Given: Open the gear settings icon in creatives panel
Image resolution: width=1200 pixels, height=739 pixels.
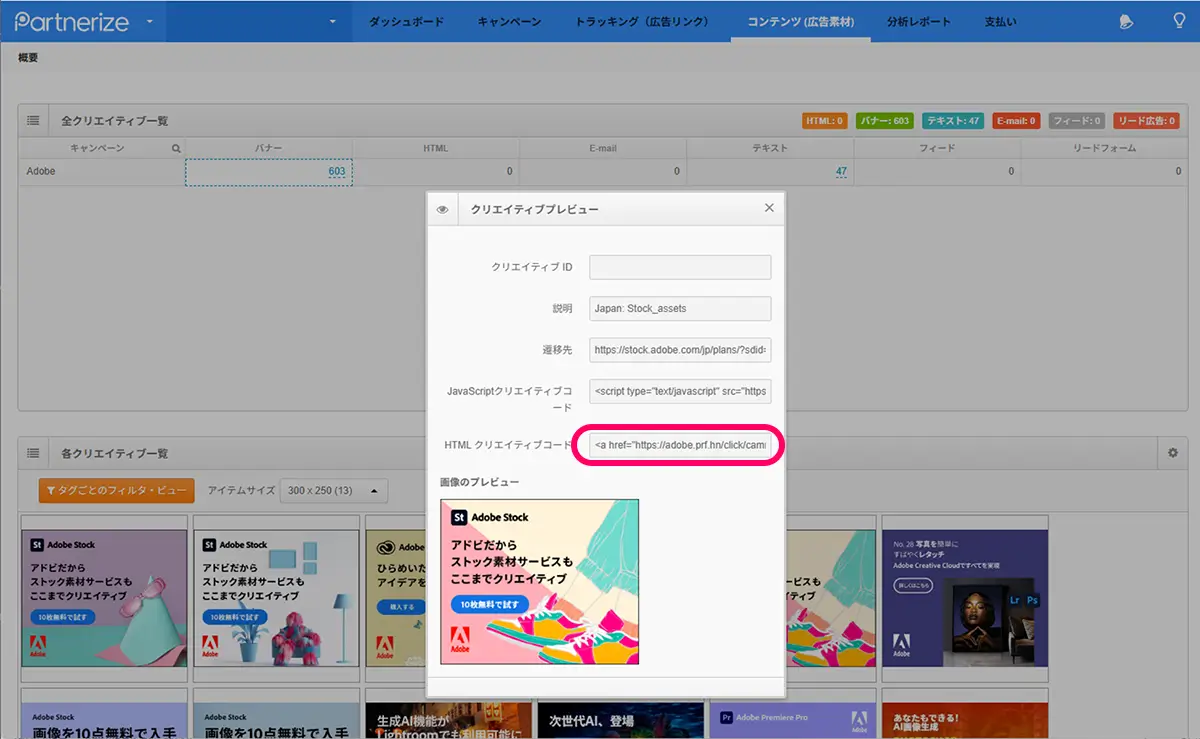Looking at the screenshot, I should 1173,453.
